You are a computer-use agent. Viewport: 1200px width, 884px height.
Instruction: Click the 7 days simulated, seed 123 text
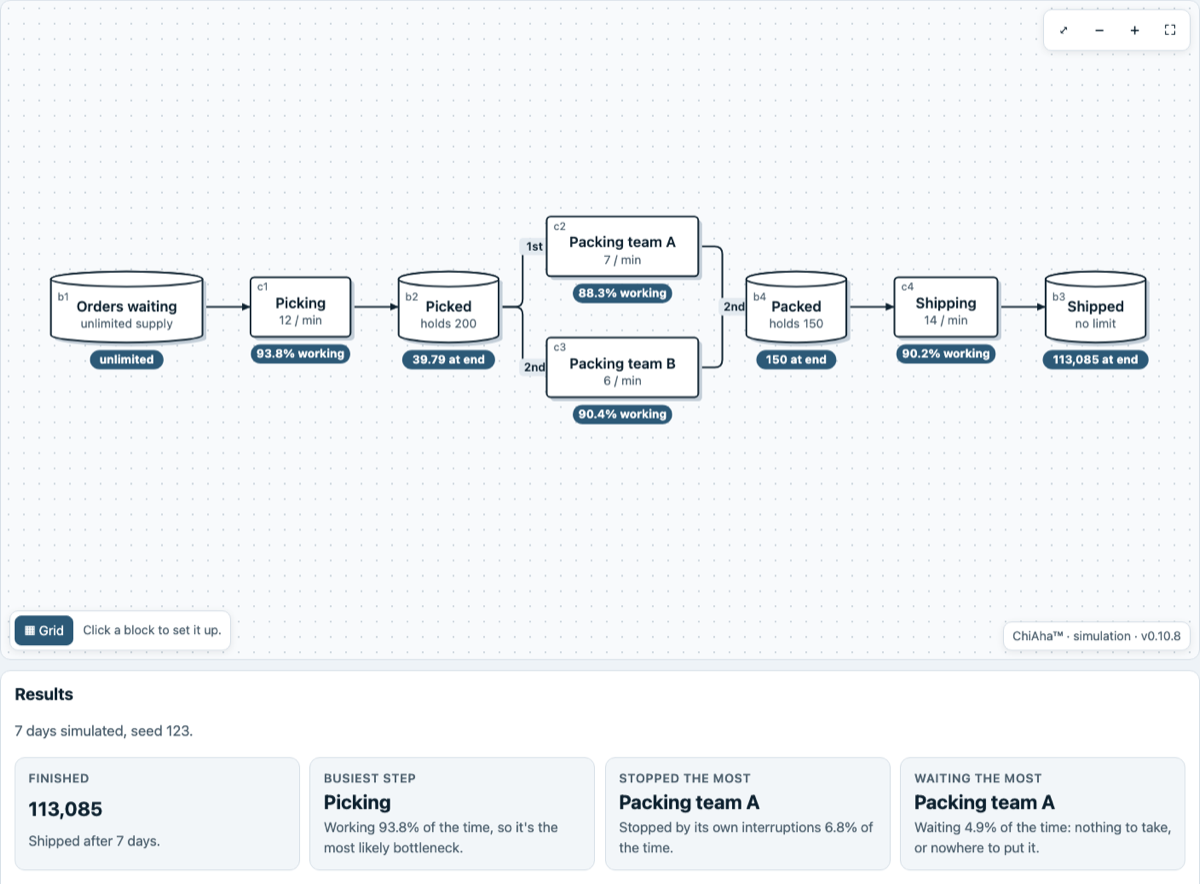(104, 731)
